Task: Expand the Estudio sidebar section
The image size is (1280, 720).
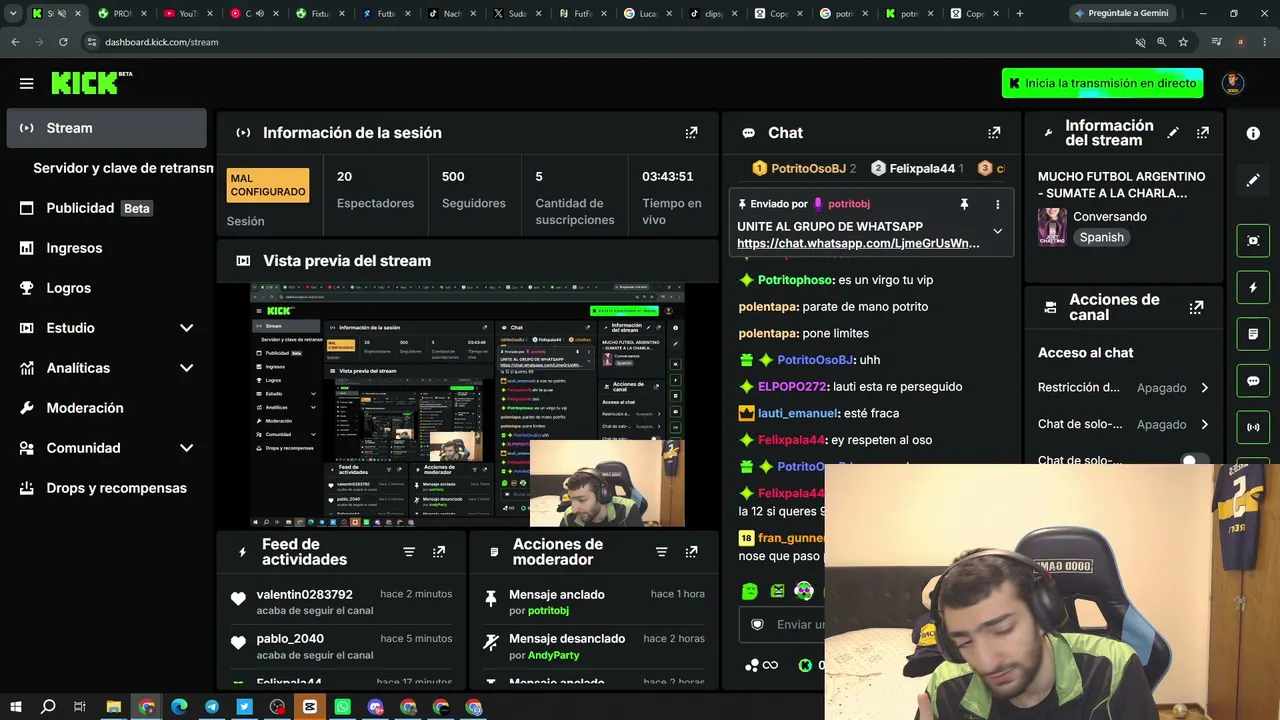Action: tap(186, 328)
